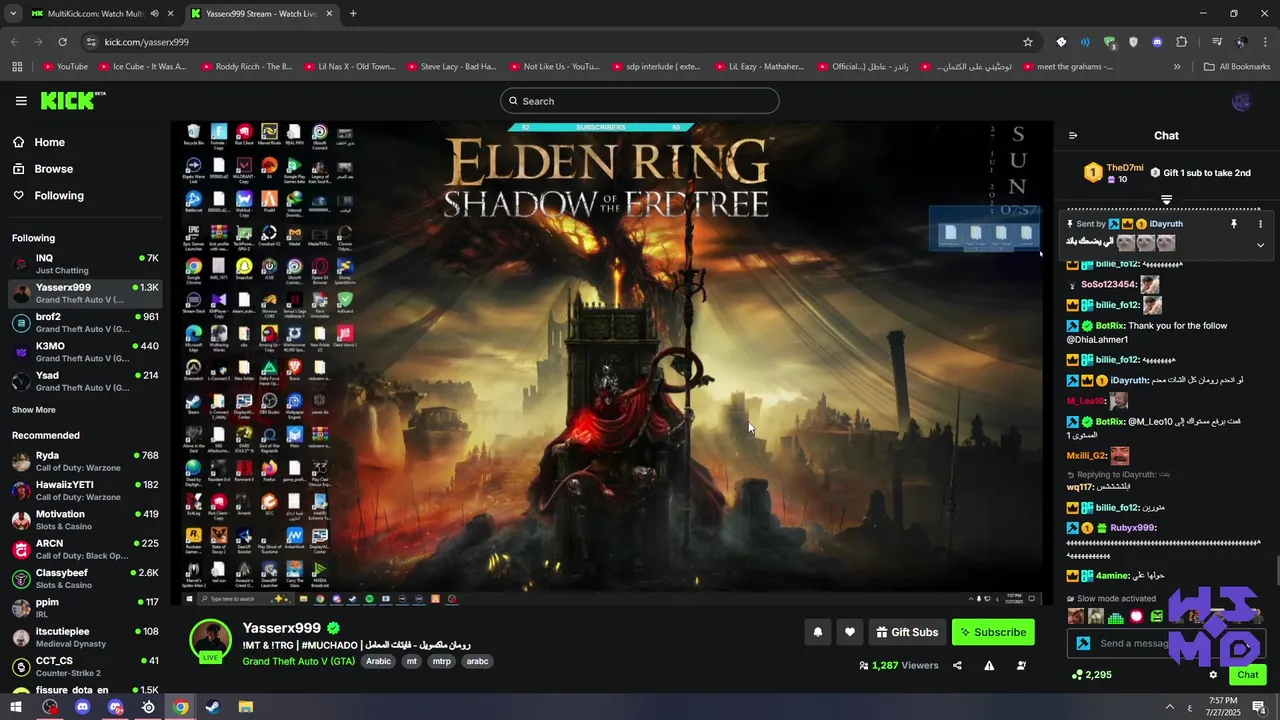Click the Kick logo
This screenshot has width=1280, height=720.
pos(72,100)
